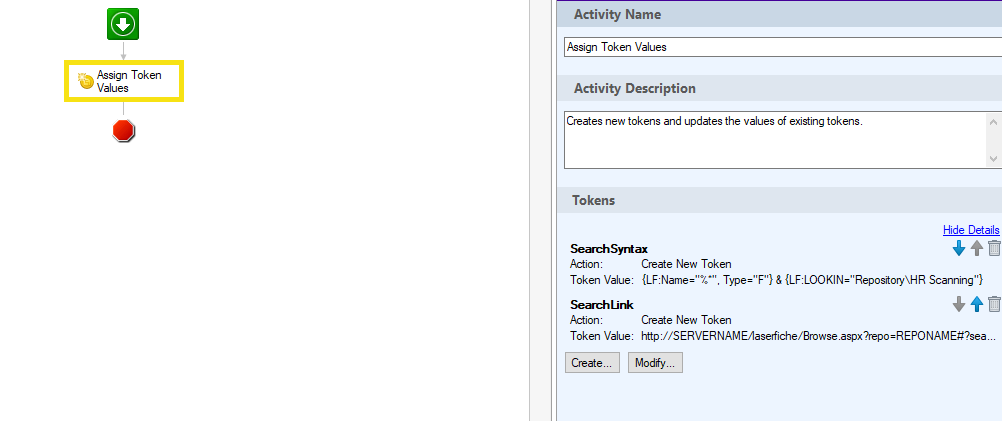Viewport: 1002px width, 421px height.
Task: Click inside the Activity Description text box
Action: 775,140
